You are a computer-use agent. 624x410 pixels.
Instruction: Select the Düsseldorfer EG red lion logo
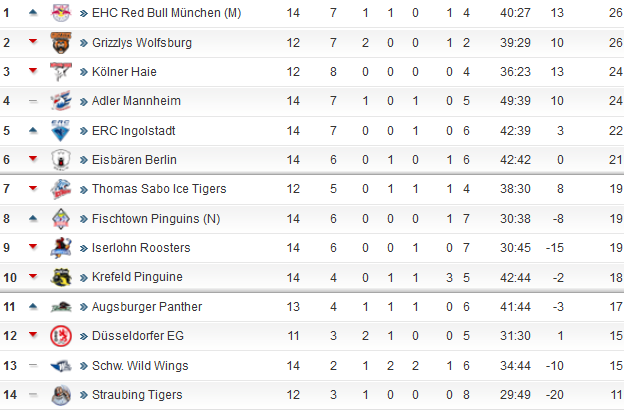pos(61,336)
